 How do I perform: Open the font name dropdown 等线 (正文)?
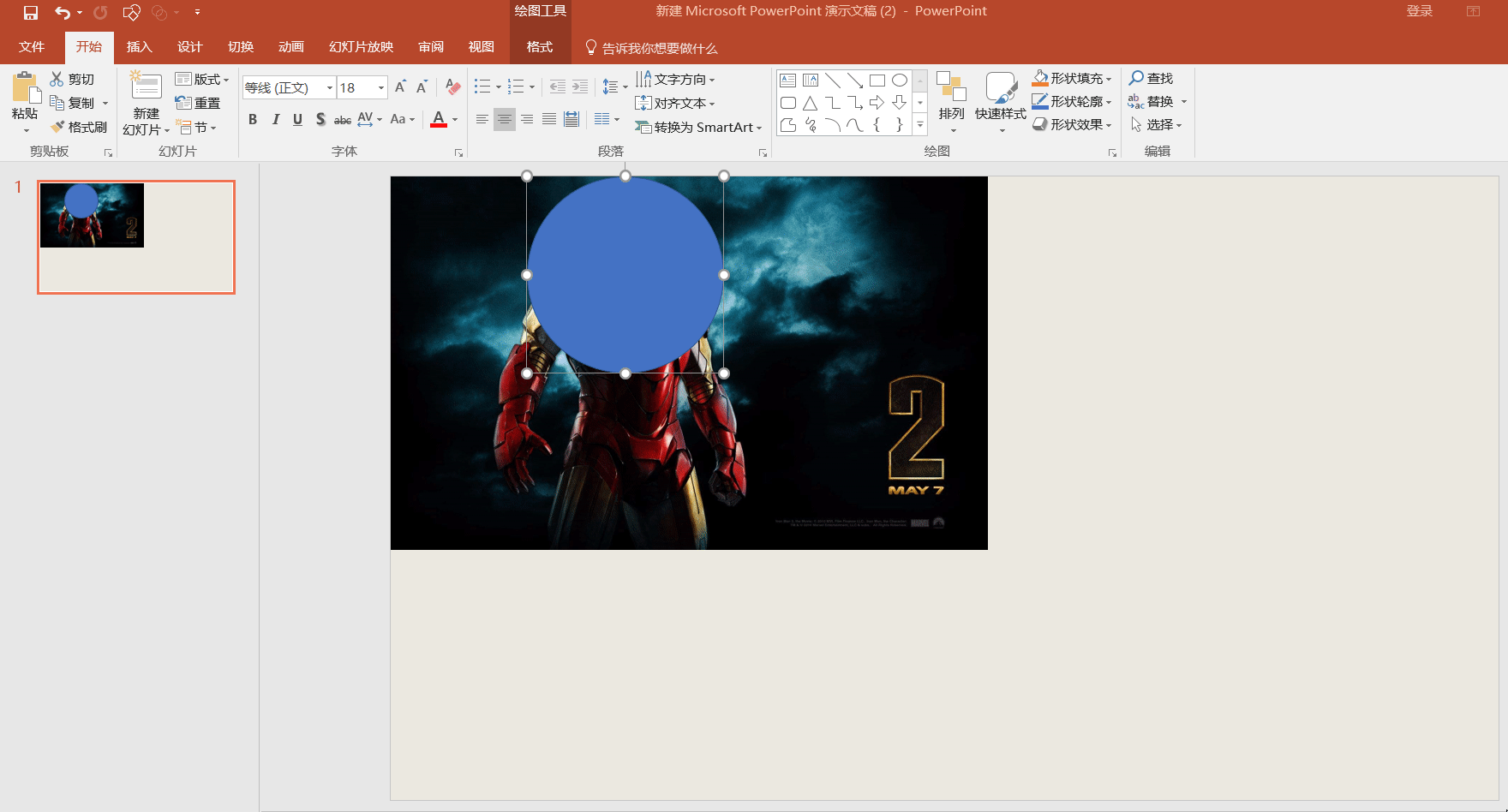pyautogui.click(x=330, y=87)
